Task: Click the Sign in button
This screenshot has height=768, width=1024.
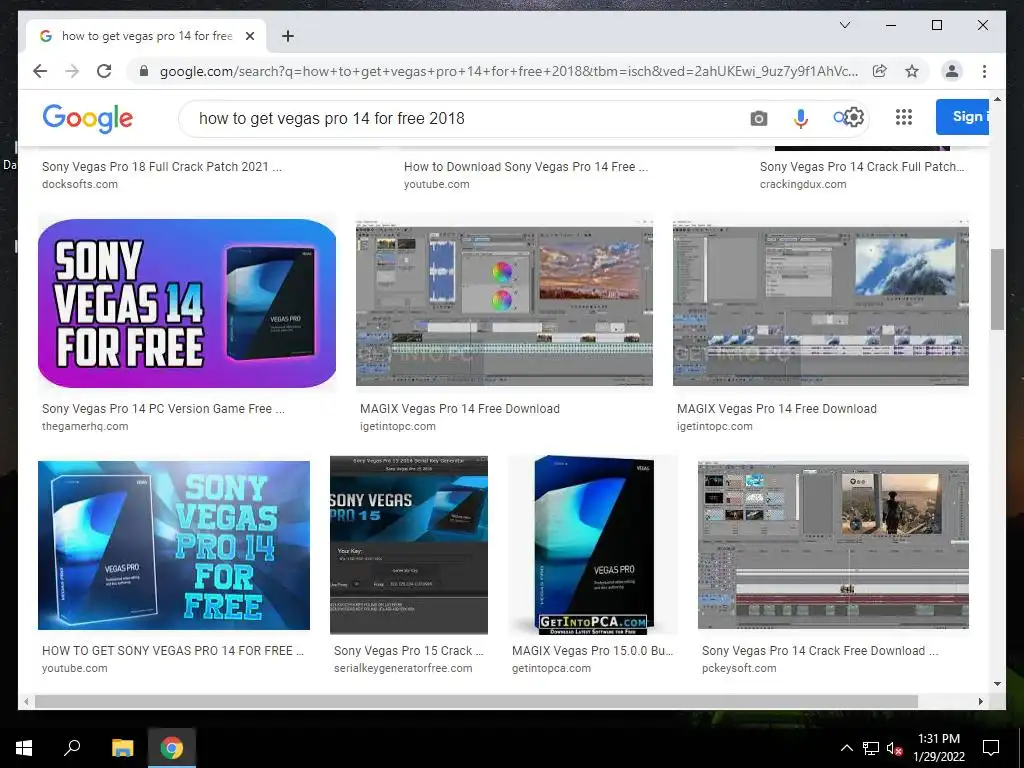Action: pos(963,117)
